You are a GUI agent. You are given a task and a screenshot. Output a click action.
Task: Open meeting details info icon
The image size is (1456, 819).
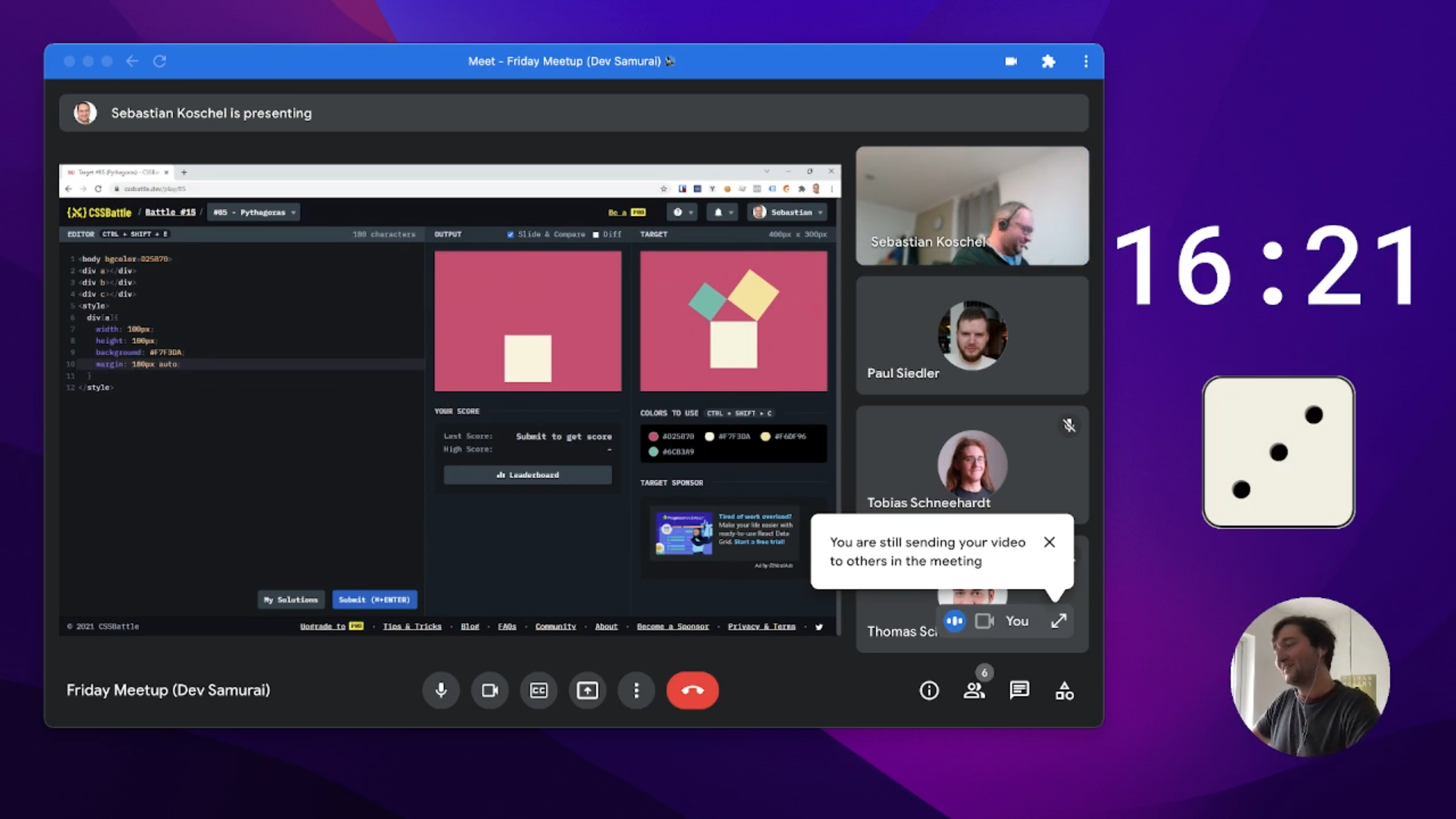coord(929,690)
